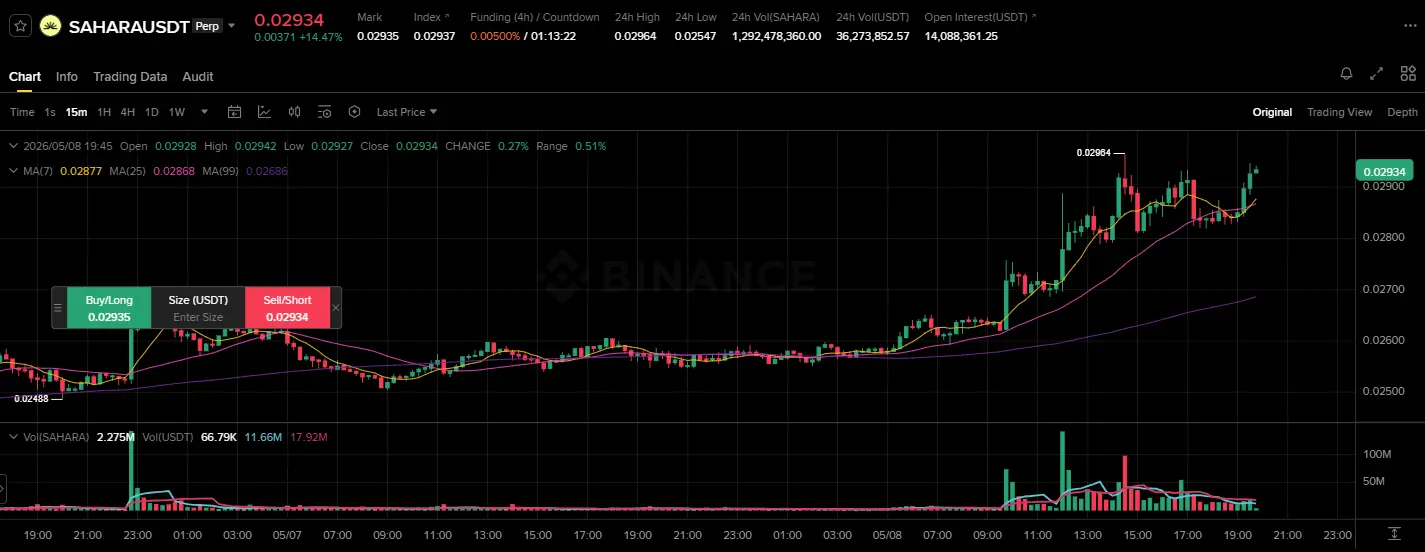
Task: Select the 4H interval
Action: (x=128, y=112)
